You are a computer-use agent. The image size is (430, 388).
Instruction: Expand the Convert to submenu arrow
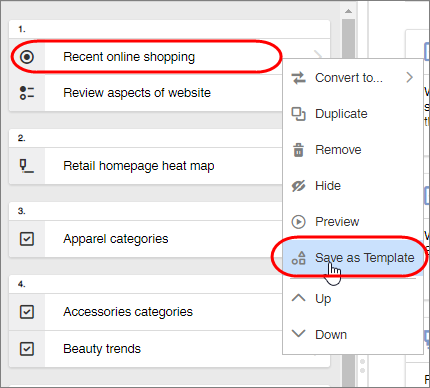pos(410,78)
